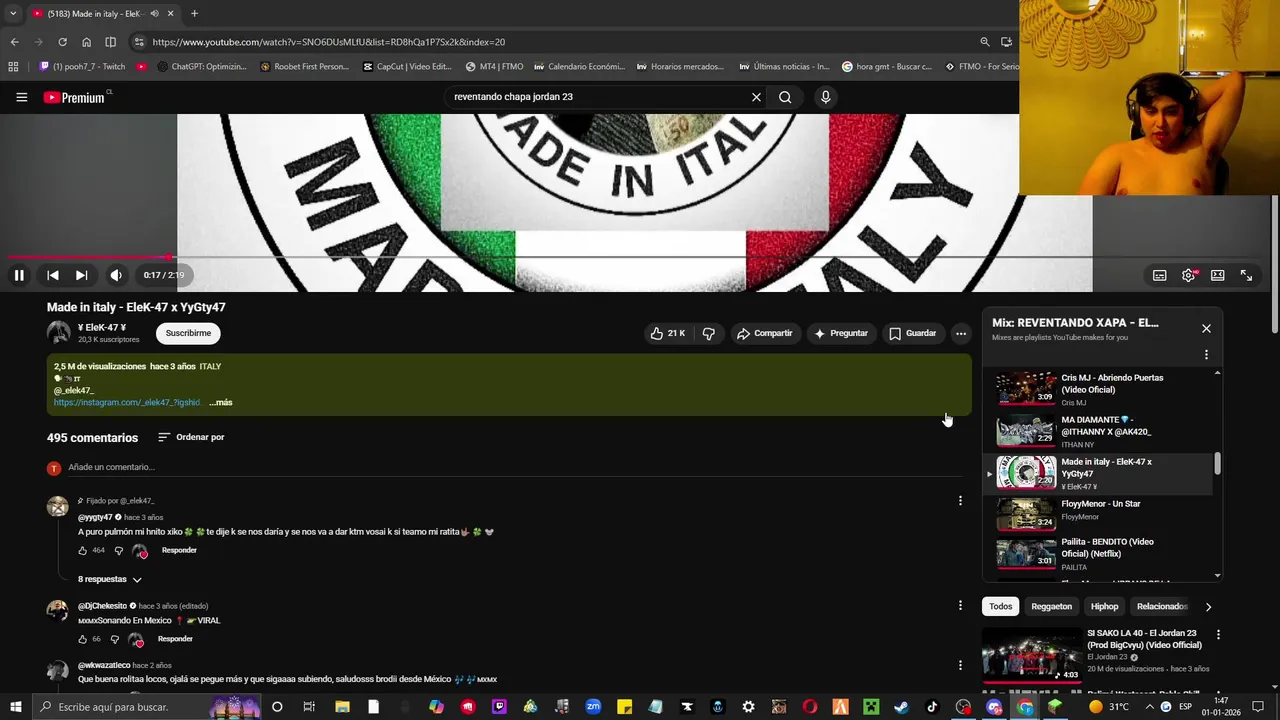Clear the search box text
This screenshot has height=720, width=1280.
[x=756, y=97]
